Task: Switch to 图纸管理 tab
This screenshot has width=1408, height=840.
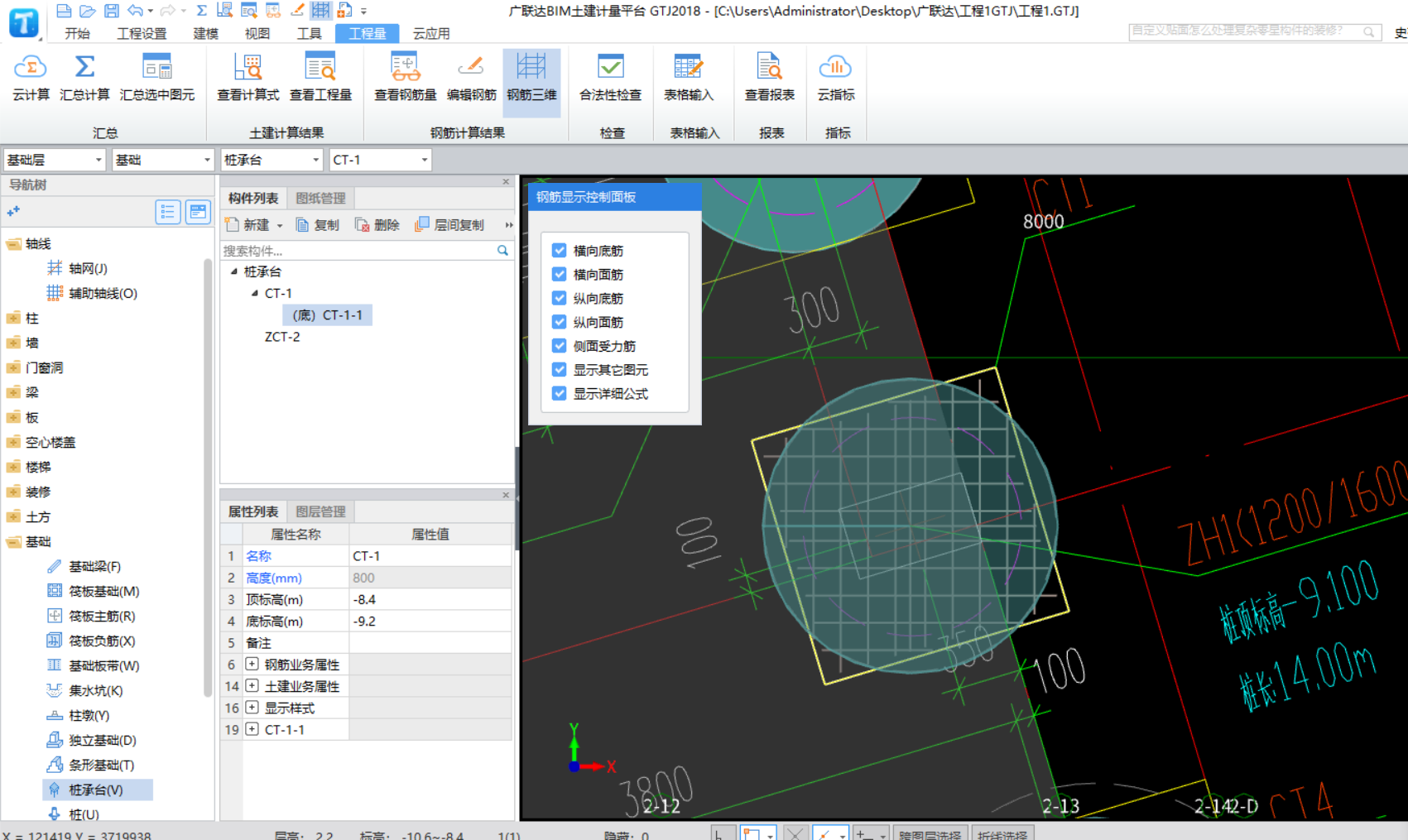Action: 320,198
